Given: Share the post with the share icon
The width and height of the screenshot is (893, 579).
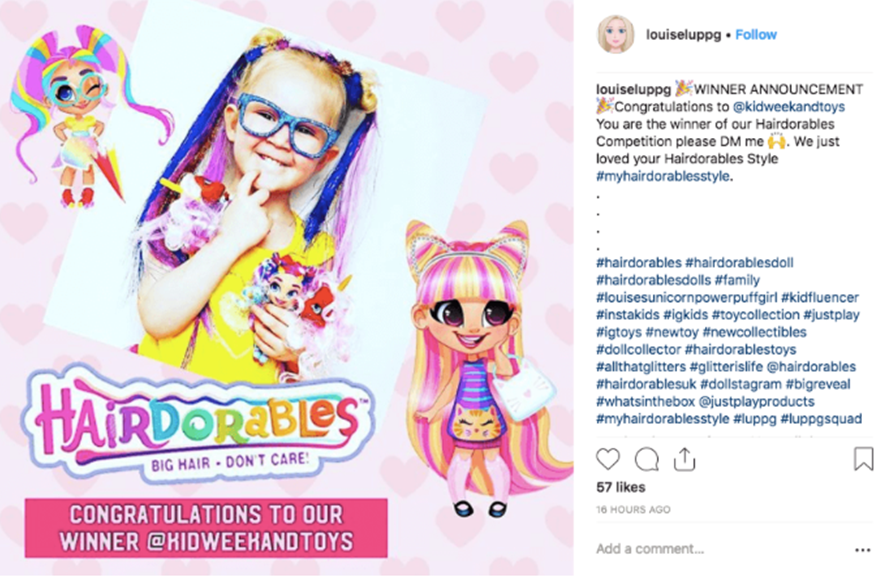Looking at the screenshot, I should point(685,459).
